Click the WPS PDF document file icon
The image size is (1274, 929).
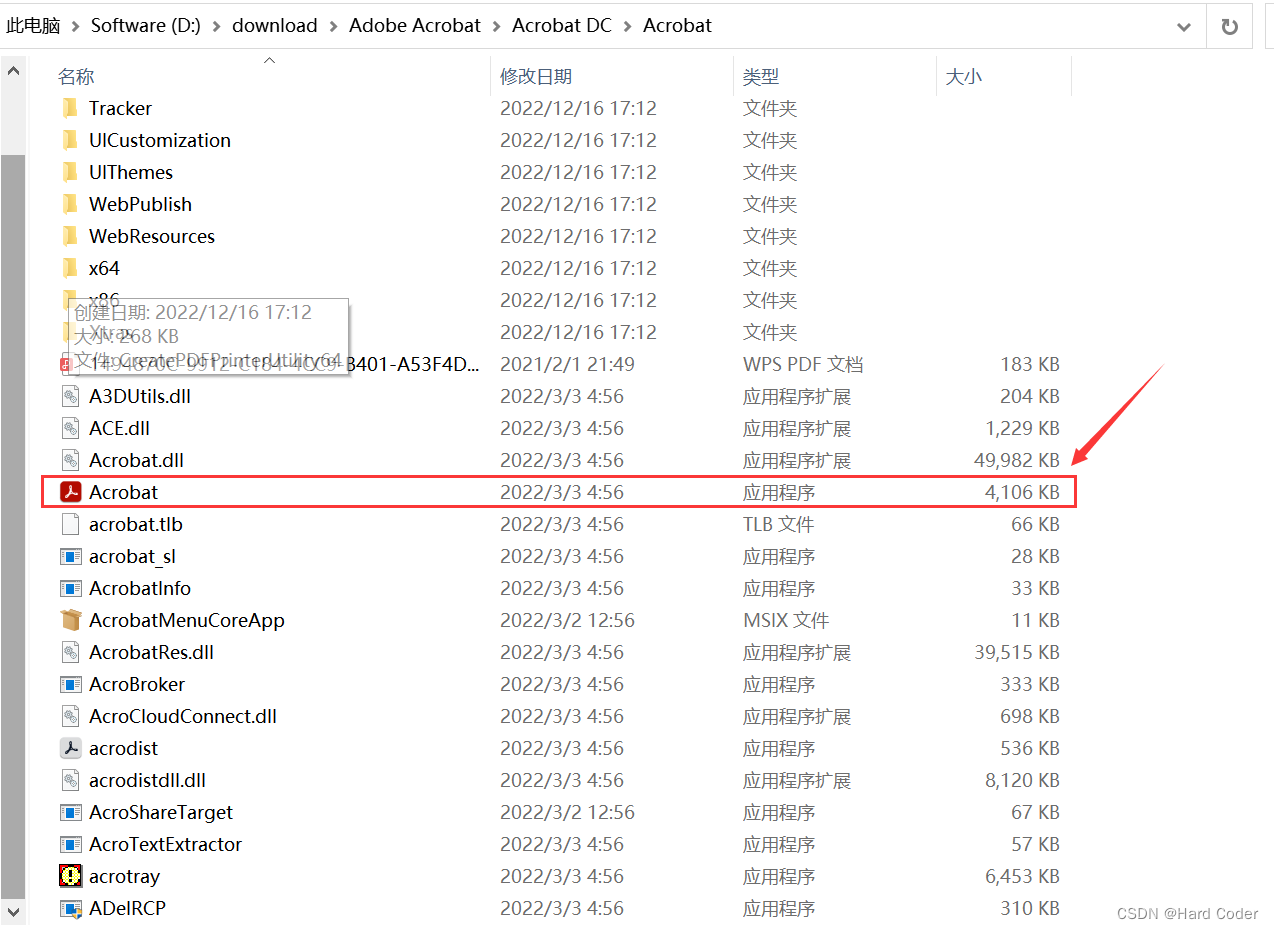click(66, 364)
